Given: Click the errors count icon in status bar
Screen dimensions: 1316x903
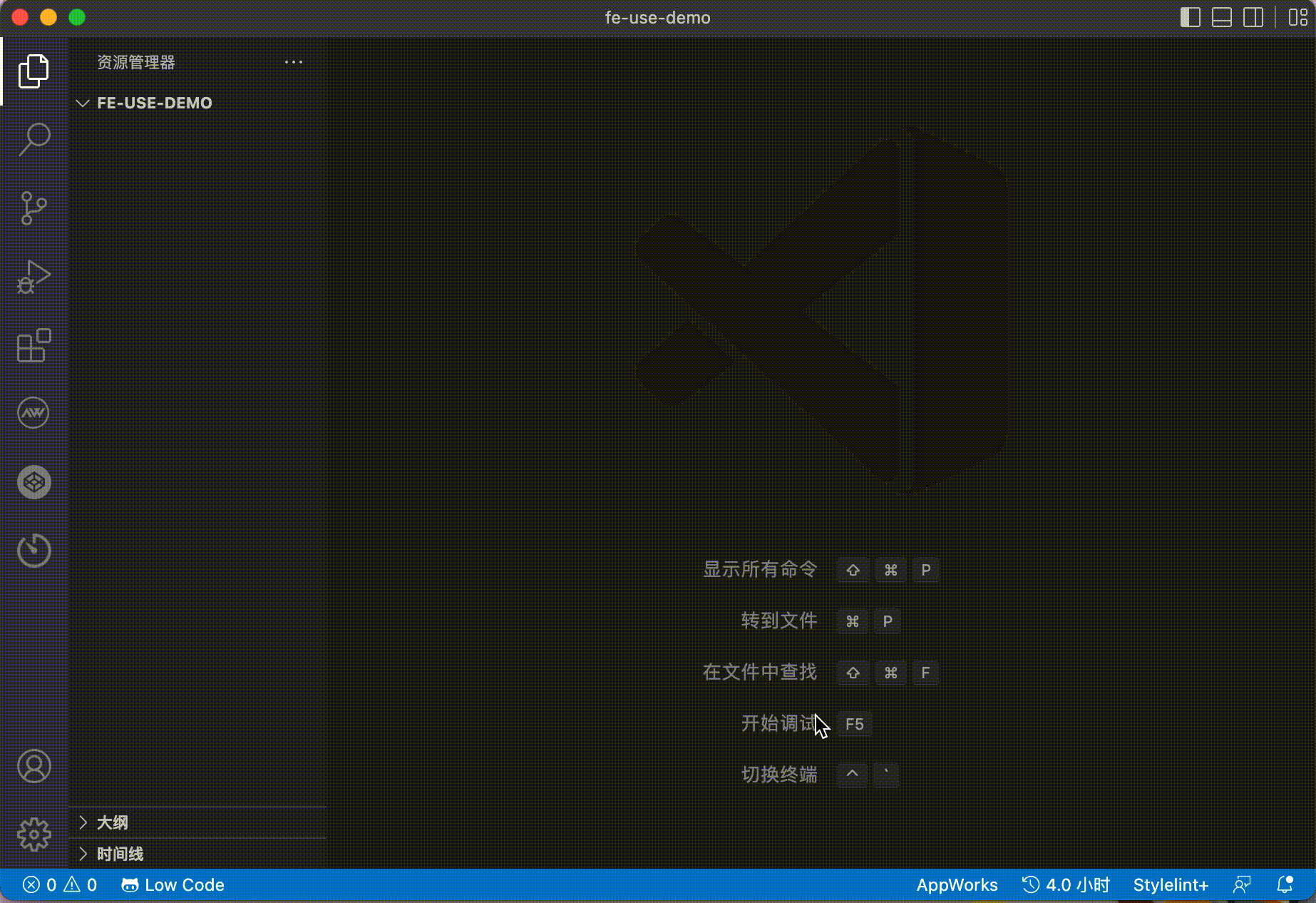Looking at the screenshot, I should (31, 885).
